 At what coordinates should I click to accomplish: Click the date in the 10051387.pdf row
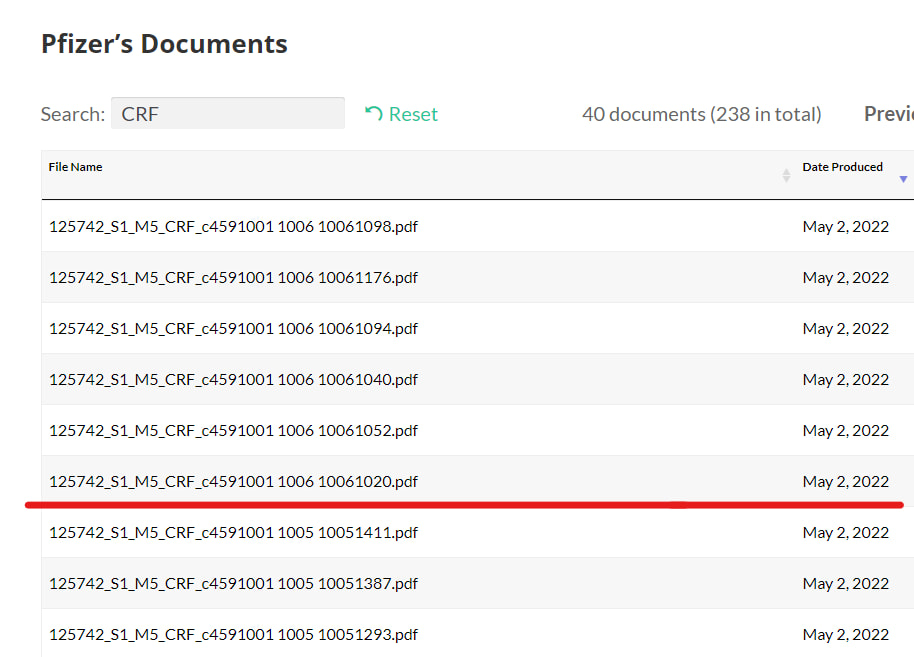(845, 583)
